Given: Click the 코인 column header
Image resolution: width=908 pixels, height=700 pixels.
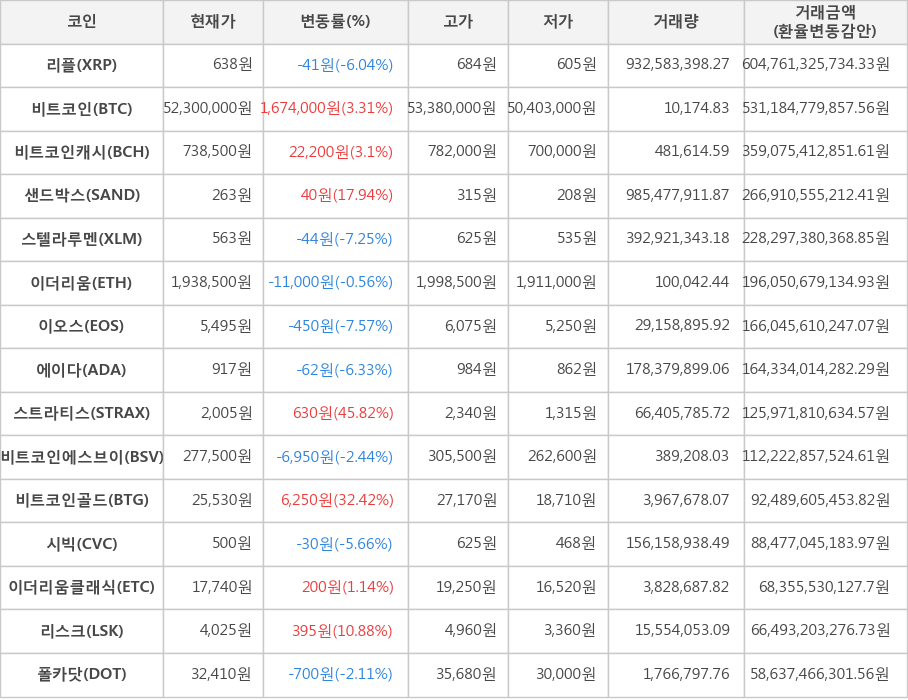Looking at the screenshot, I should [82, 22].
